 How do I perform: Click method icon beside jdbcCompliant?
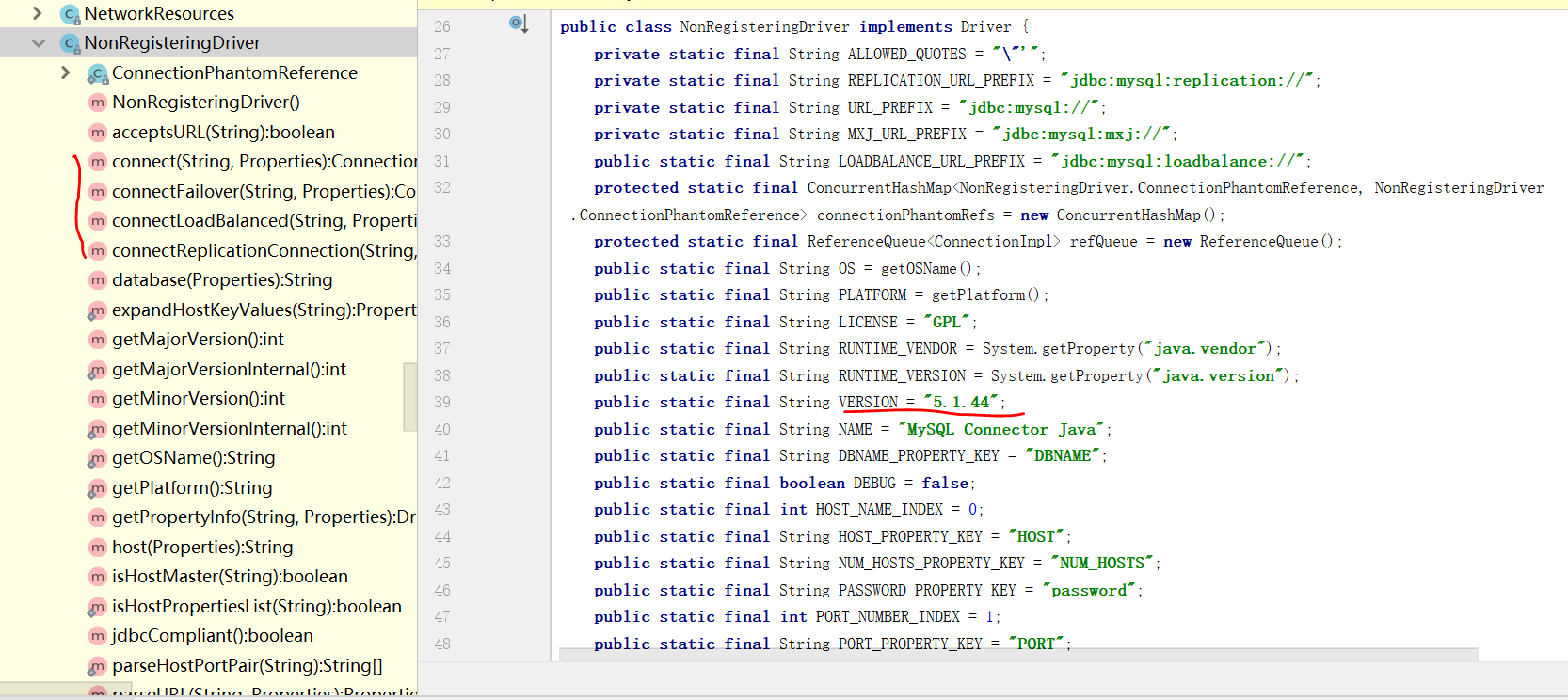coord(97,636)
